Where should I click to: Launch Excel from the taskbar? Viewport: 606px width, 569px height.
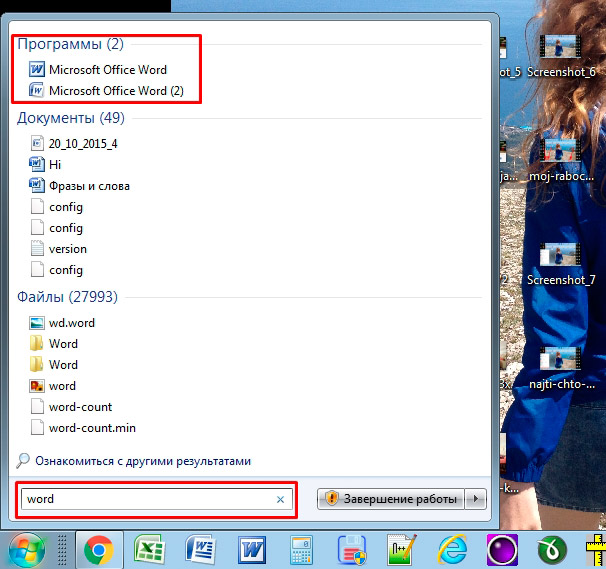tap(149, 550)
